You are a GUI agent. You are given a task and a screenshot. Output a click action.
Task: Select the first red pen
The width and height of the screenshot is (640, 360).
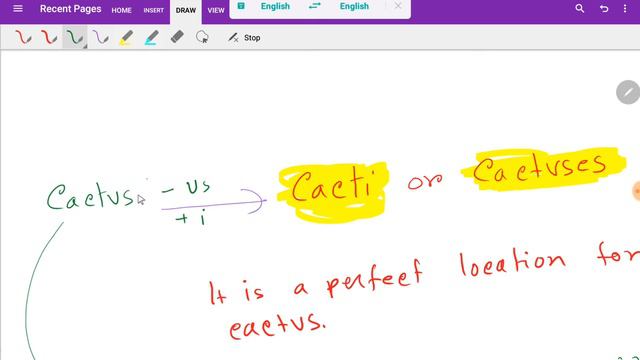(23, 37)
